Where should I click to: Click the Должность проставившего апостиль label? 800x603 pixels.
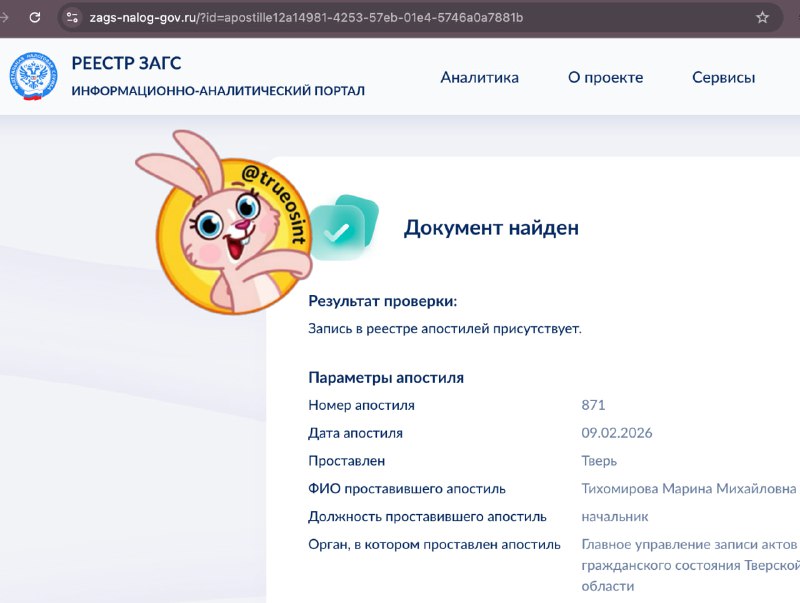(427, 517)
